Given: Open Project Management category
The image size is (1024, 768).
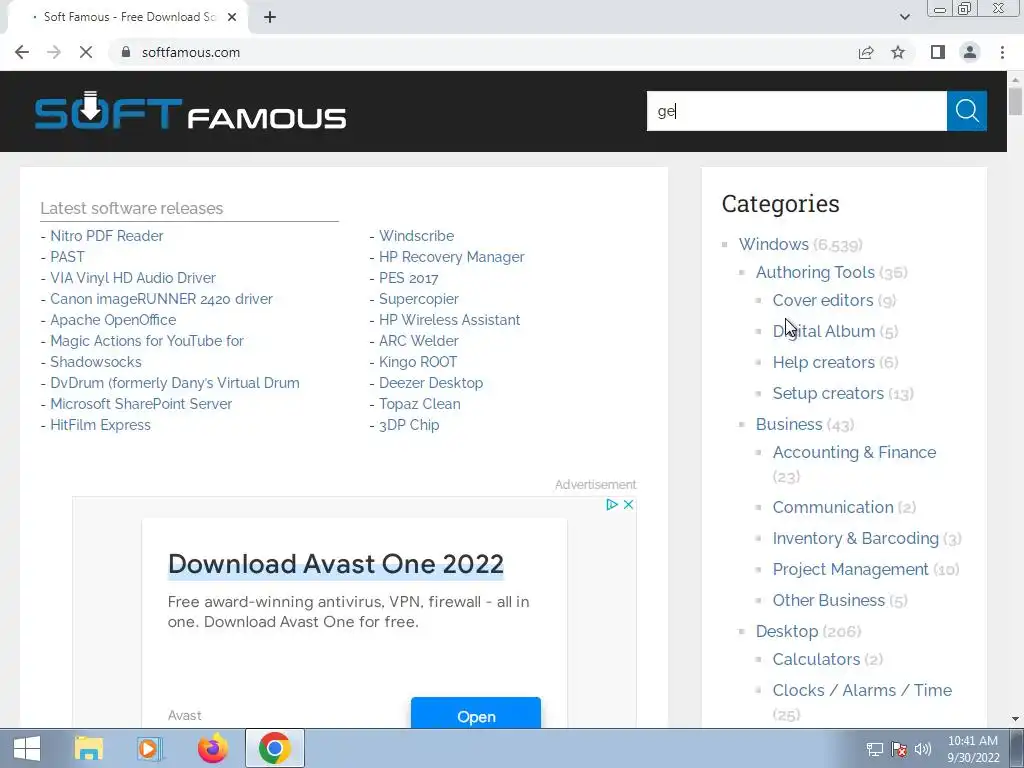Looking at the screenshot, I should [850, 569].
